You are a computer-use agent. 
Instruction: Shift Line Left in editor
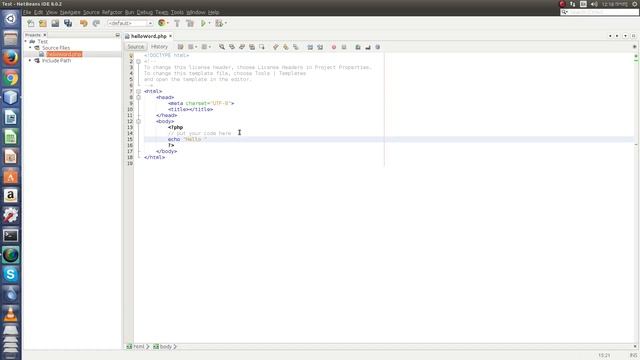(x=310, y=47)
